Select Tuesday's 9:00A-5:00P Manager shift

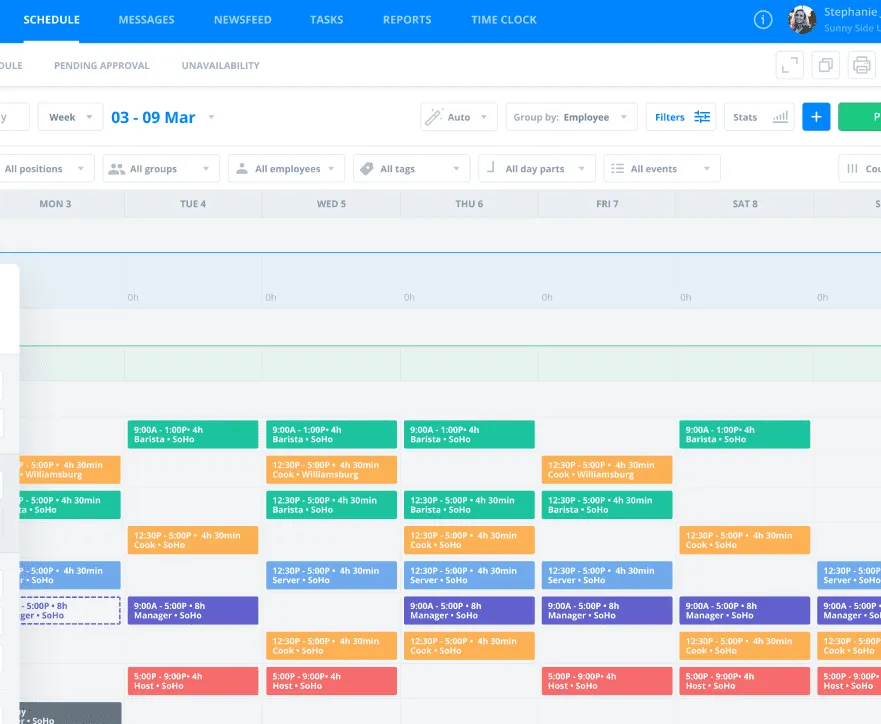tap(193, 611)
